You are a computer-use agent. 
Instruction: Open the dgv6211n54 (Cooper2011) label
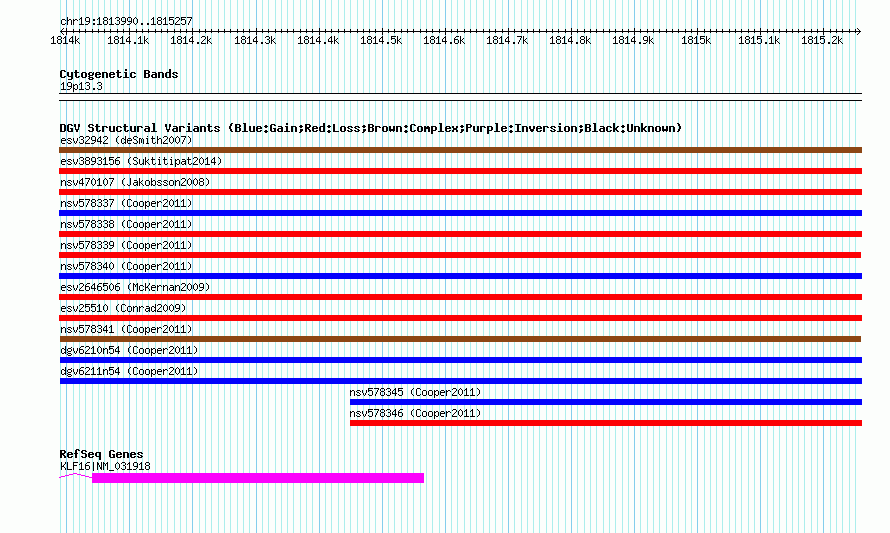[129, 371]
